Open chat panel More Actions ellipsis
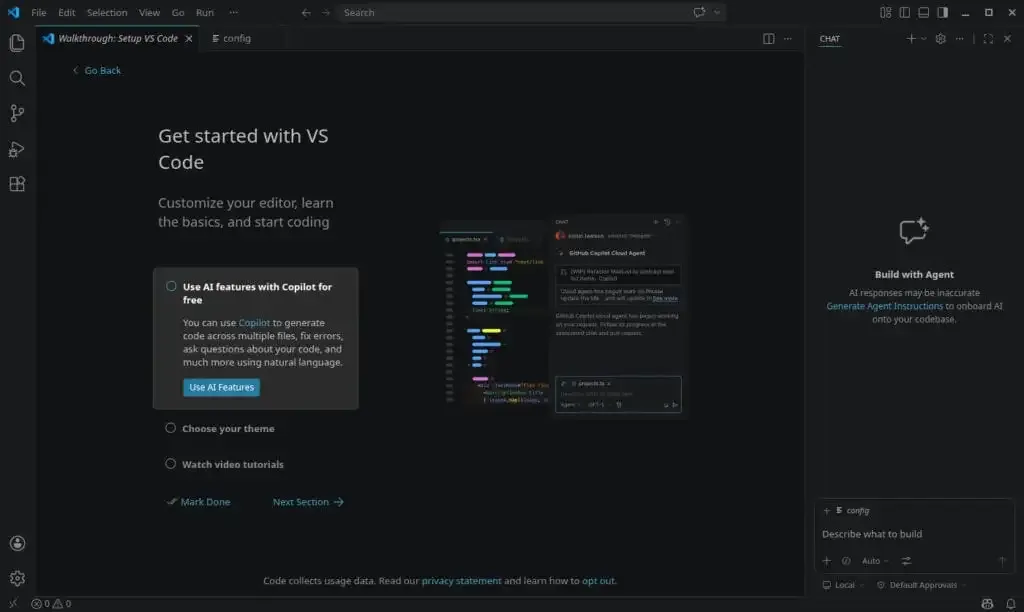 coord(959,39)
